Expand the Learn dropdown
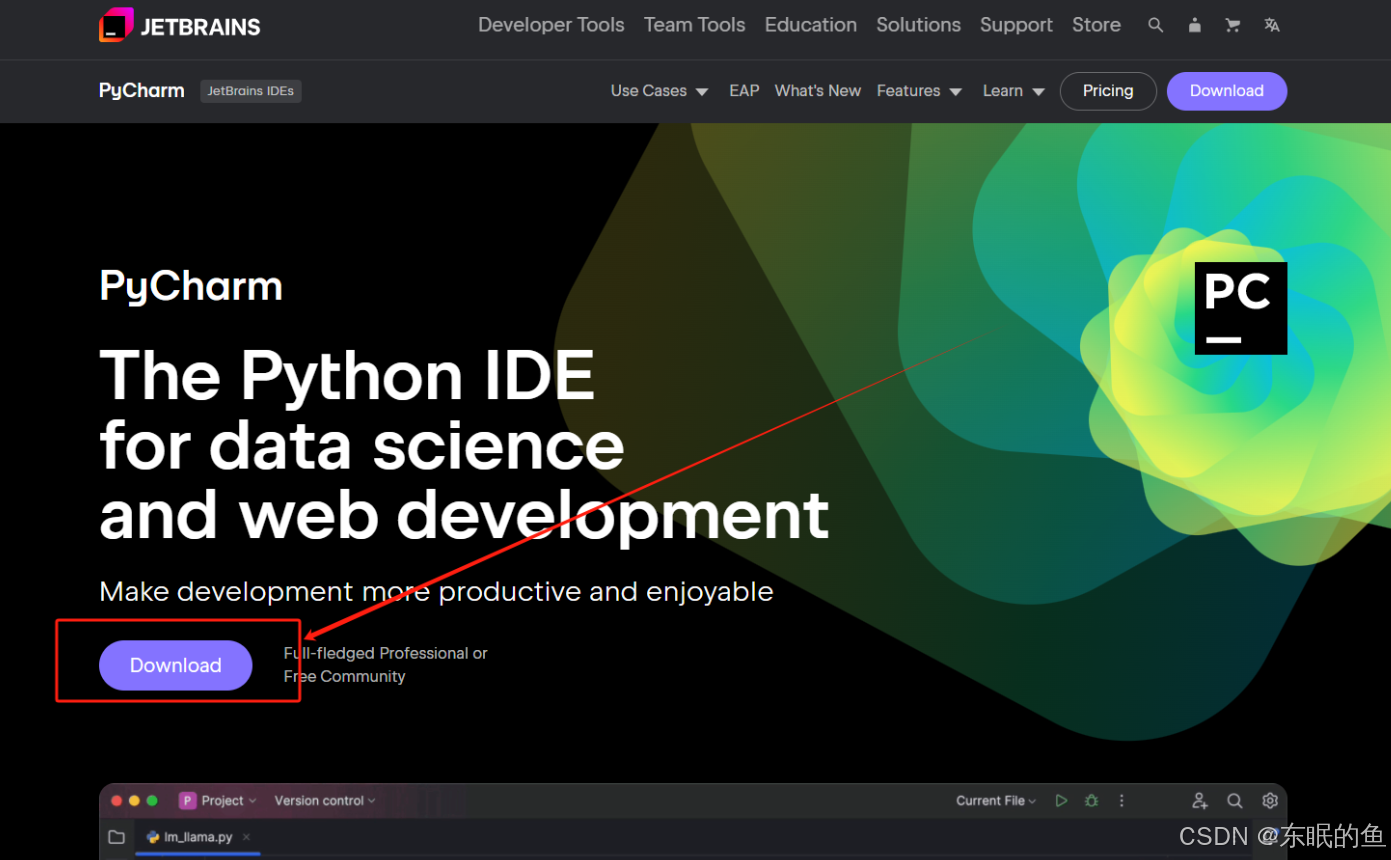This screenshot has height=860, width=1391. pyautogui.click(x=1013, y=91)
